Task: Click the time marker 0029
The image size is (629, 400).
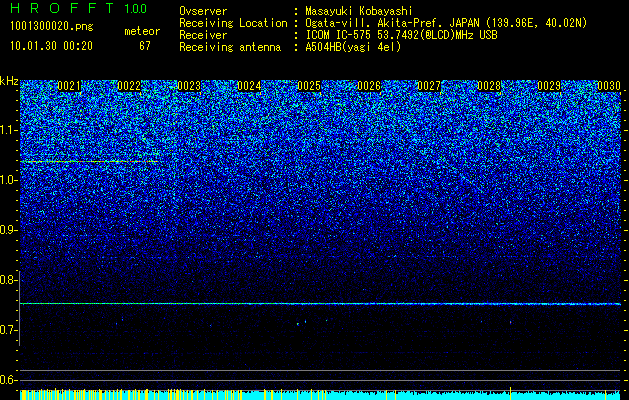Action: tap(549, 86)
